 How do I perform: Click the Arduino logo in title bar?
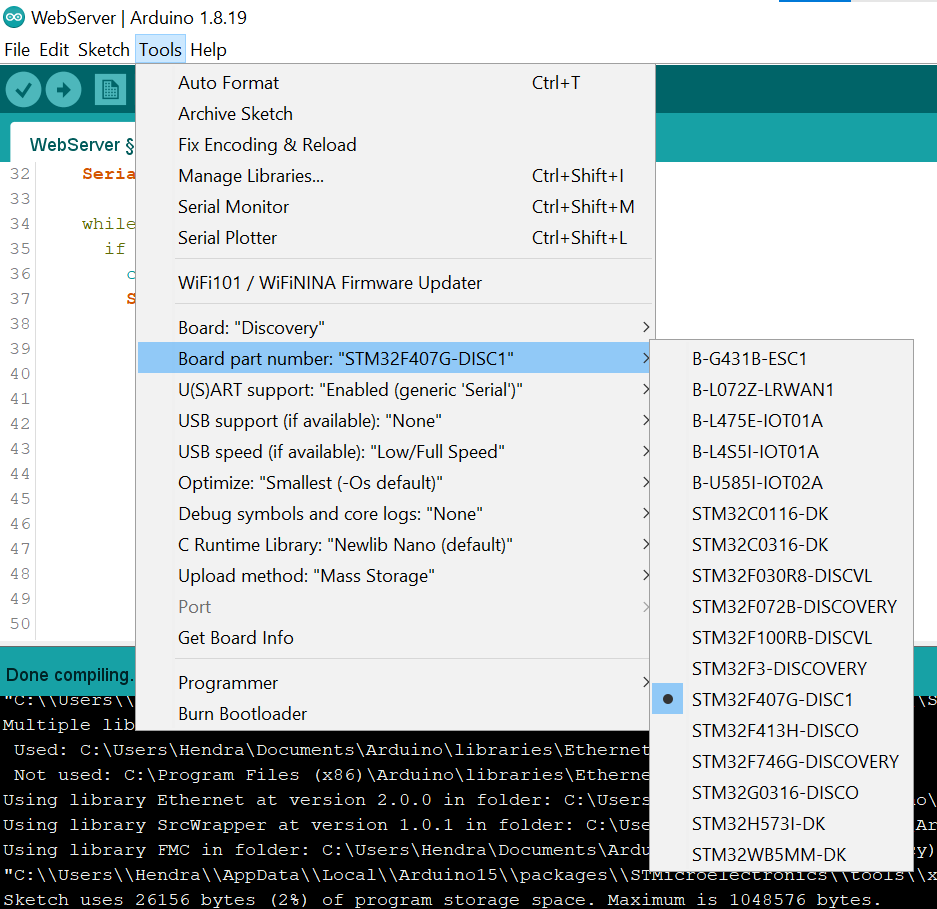click(14, 17)
